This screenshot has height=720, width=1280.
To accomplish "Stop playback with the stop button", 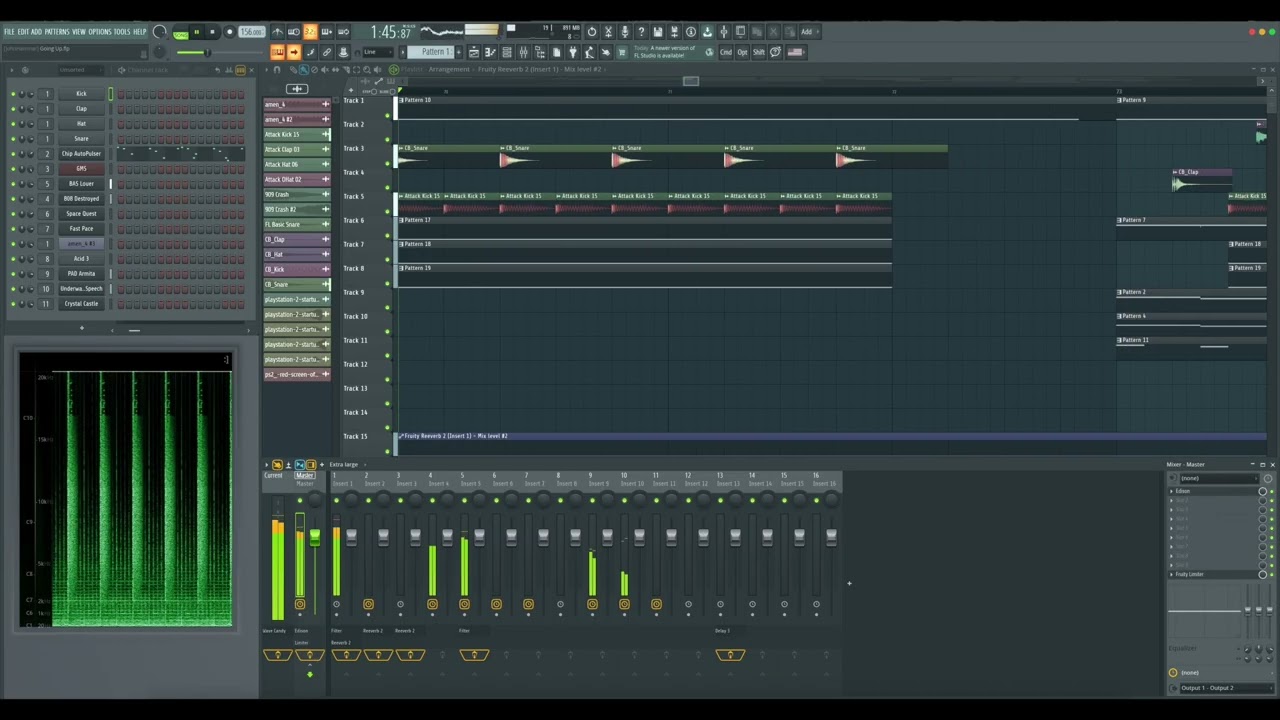I will click(212, 31).
